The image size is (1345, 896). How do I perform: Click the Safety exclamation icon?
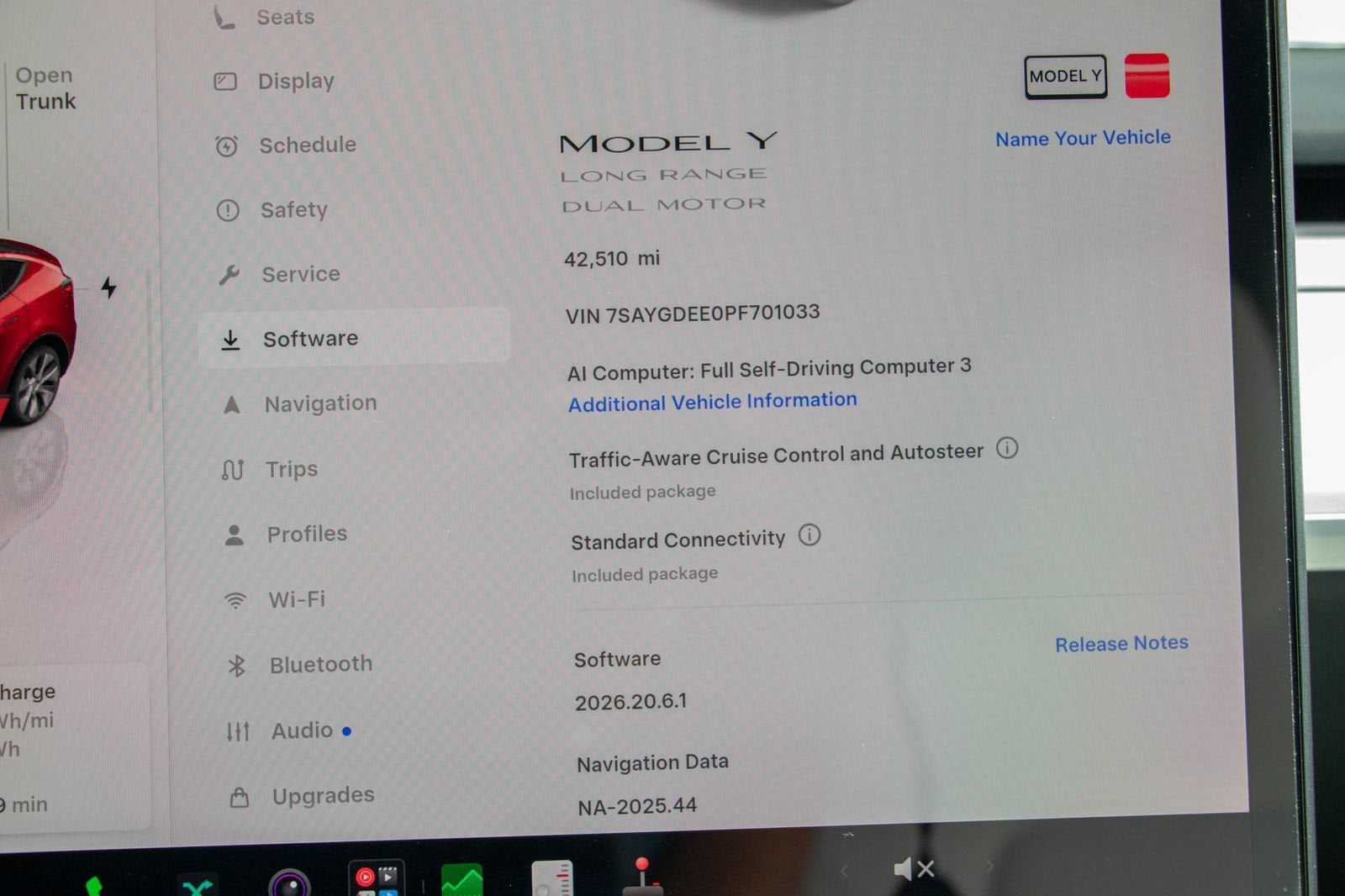228,210
